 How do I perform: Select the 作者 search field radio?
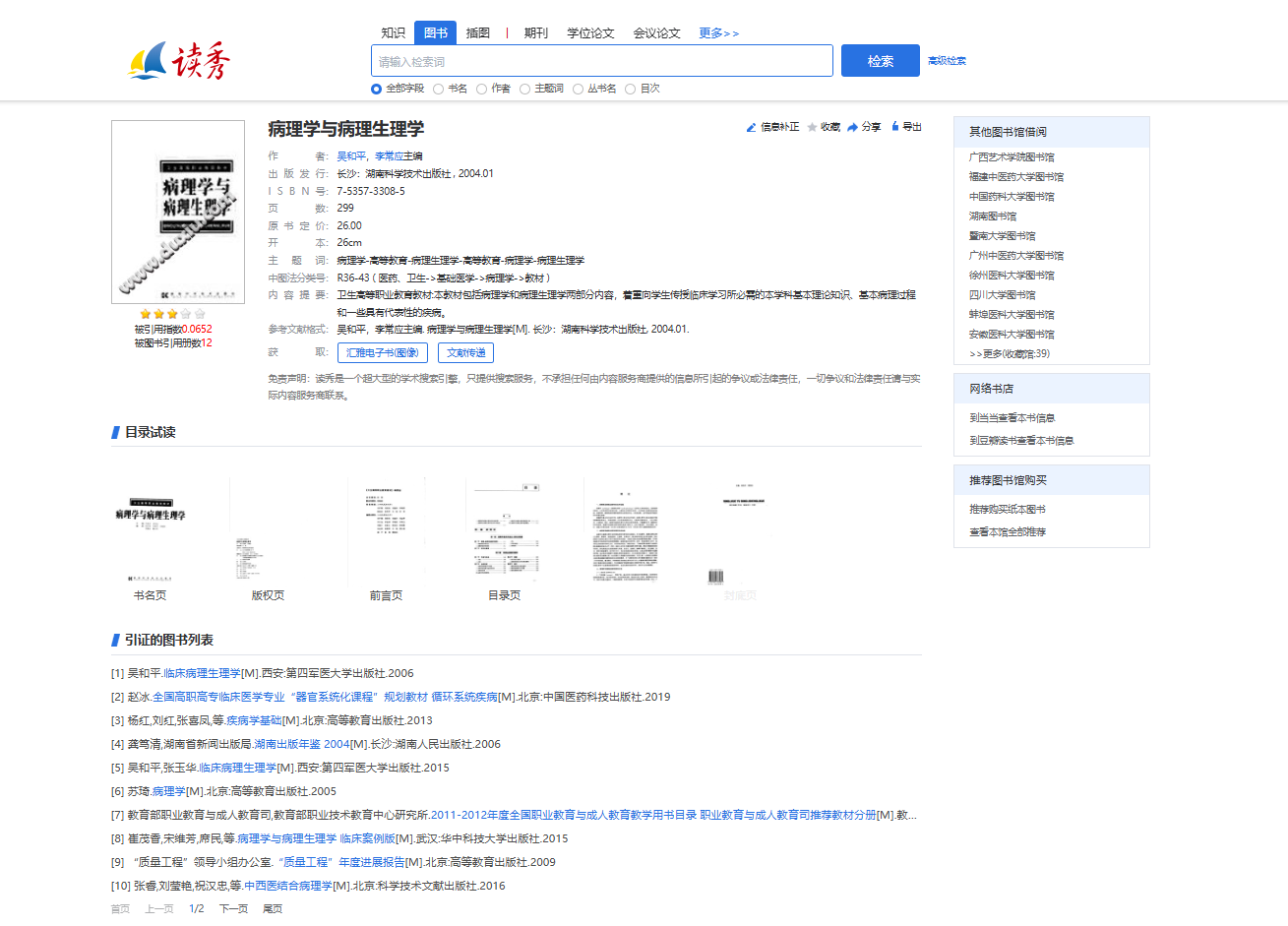[x=482, y=89]
